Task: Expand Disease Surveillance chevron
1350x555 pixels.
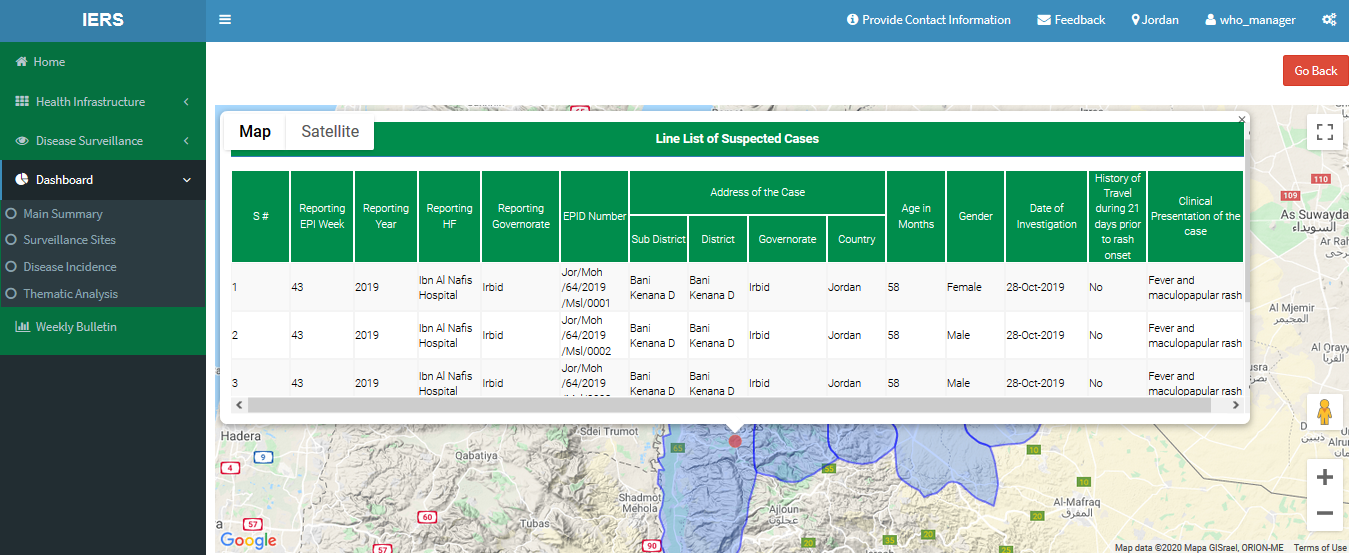Action: pos(187,141)
